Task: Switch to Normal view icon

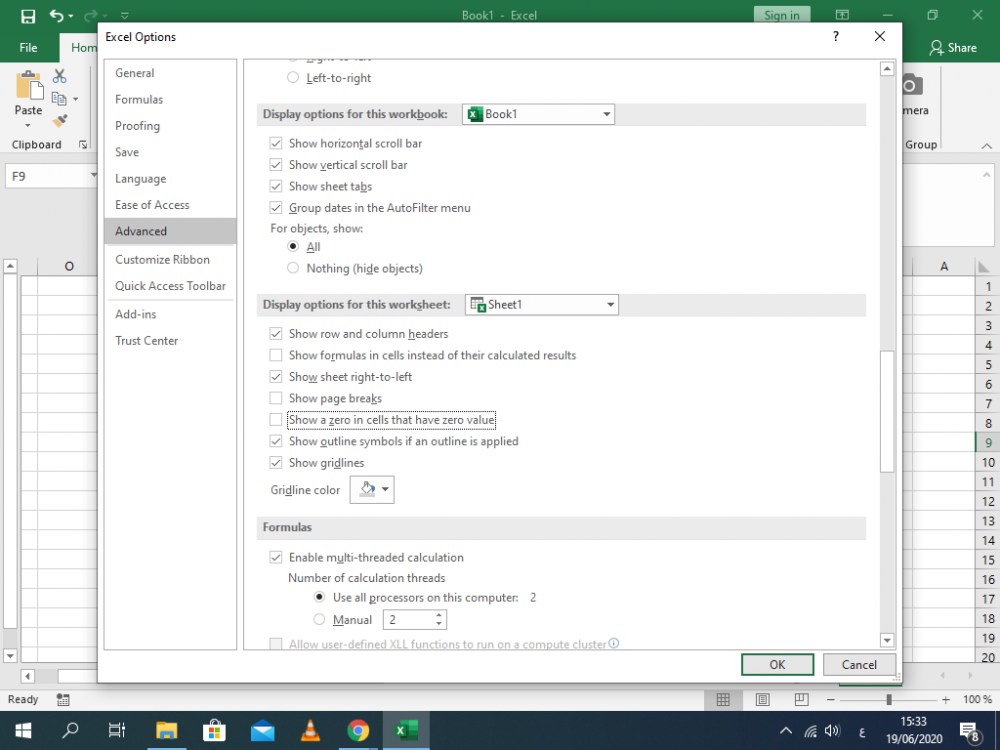Action: [x=723, y=700]
